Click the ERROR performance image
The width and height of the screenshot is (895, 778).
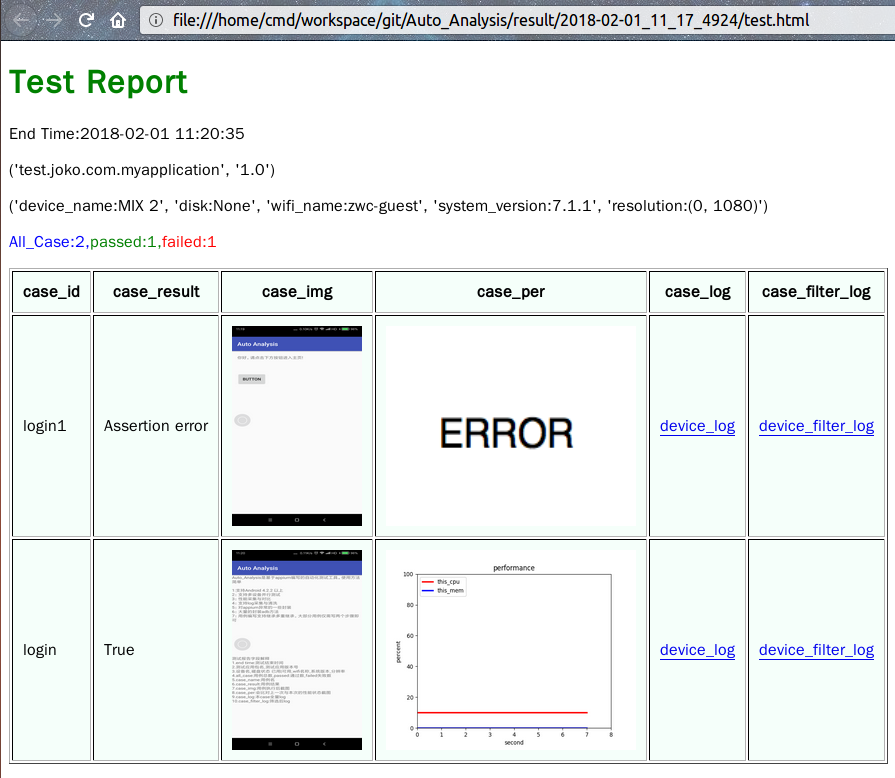pyautogui.click(x=510, y=427)
